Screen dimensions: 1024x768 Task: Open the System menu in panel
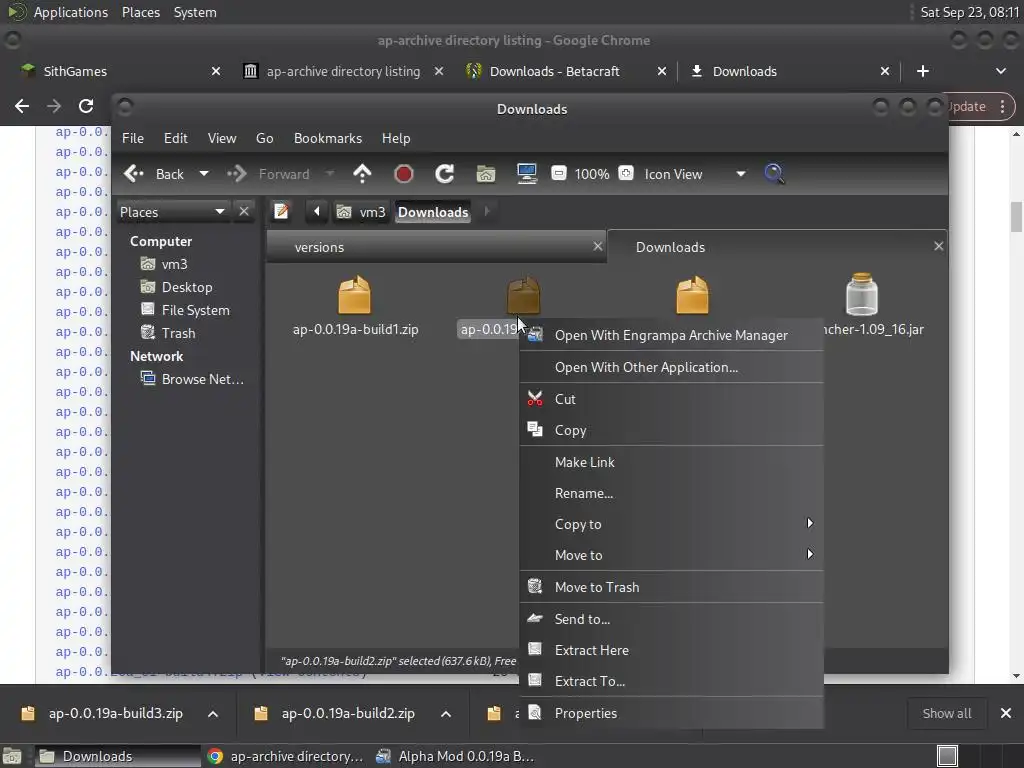click(x=195, y=12)
